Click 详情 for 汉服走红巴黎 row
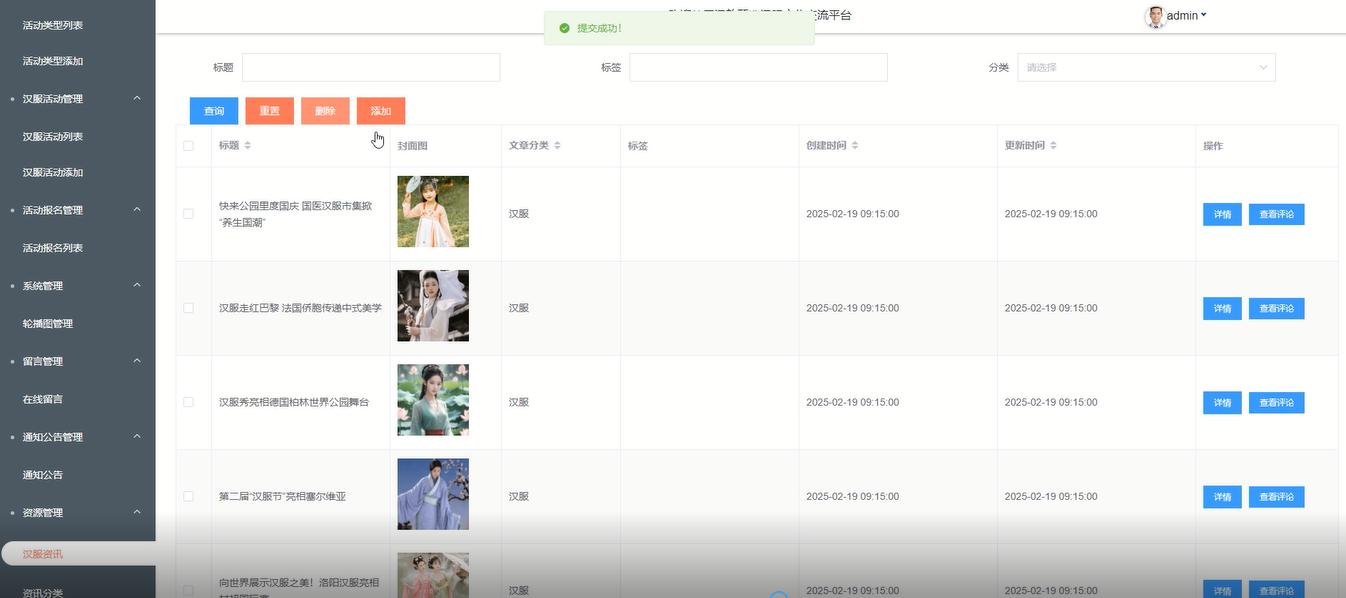1346x598 pixels. pyautogui.click(x=1222, y=308)
